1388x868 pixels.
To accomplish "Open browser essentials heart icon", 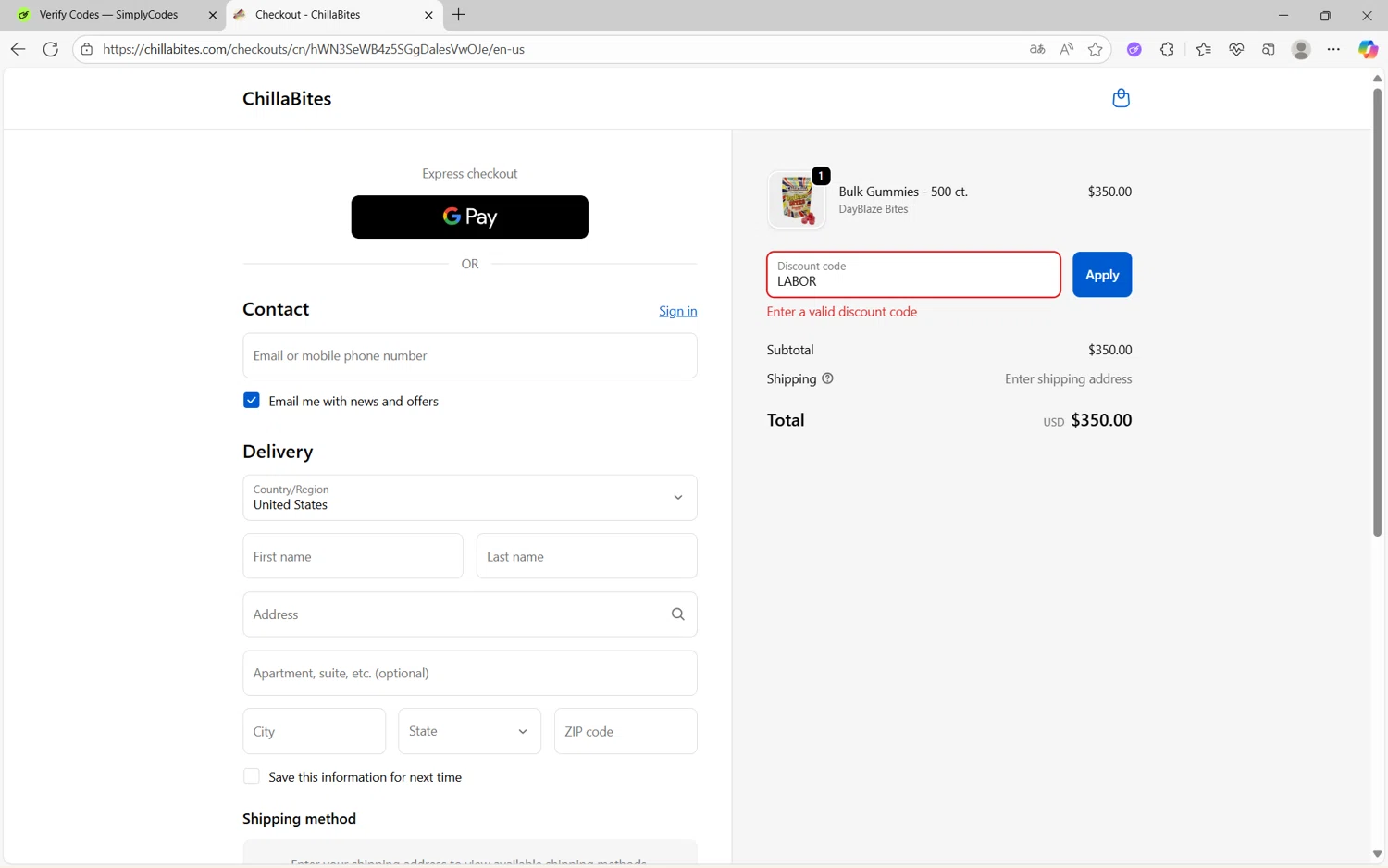I will [x=1236, y=49].
